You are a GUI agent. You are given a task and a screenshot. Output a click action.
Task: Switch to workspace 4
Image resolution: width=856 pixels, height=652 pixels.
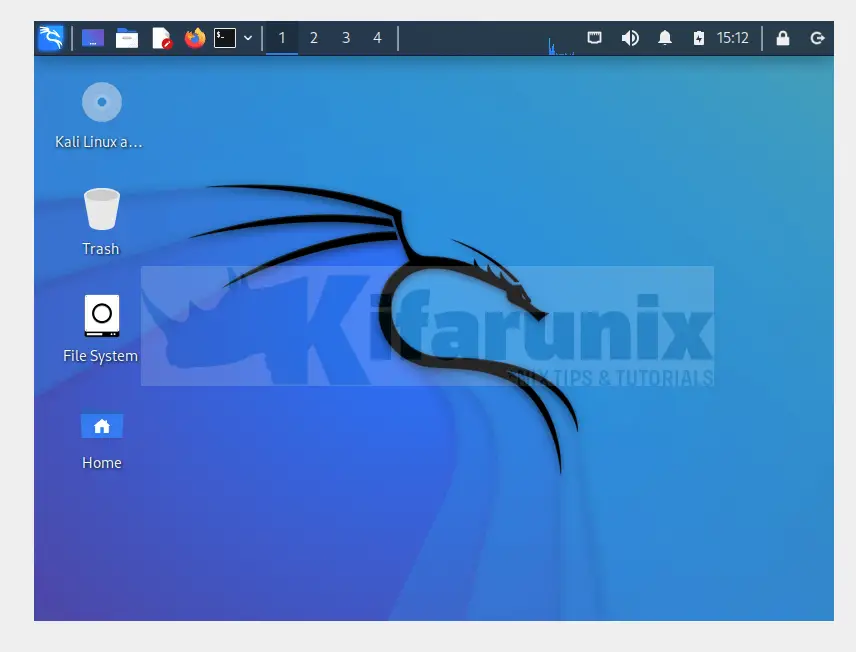(377, 38)
